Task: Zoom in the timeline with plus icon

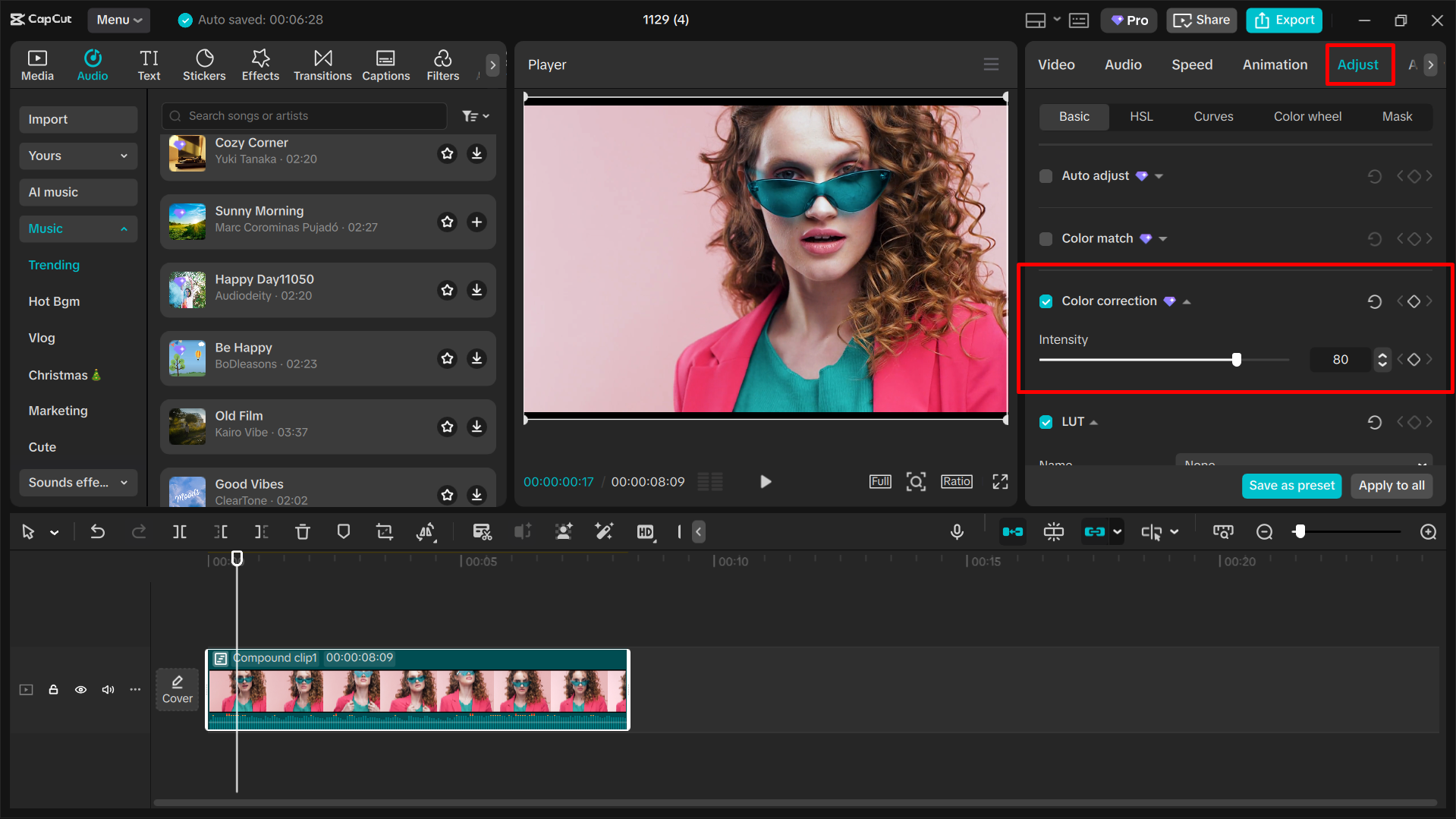Action: [1428, 532]
